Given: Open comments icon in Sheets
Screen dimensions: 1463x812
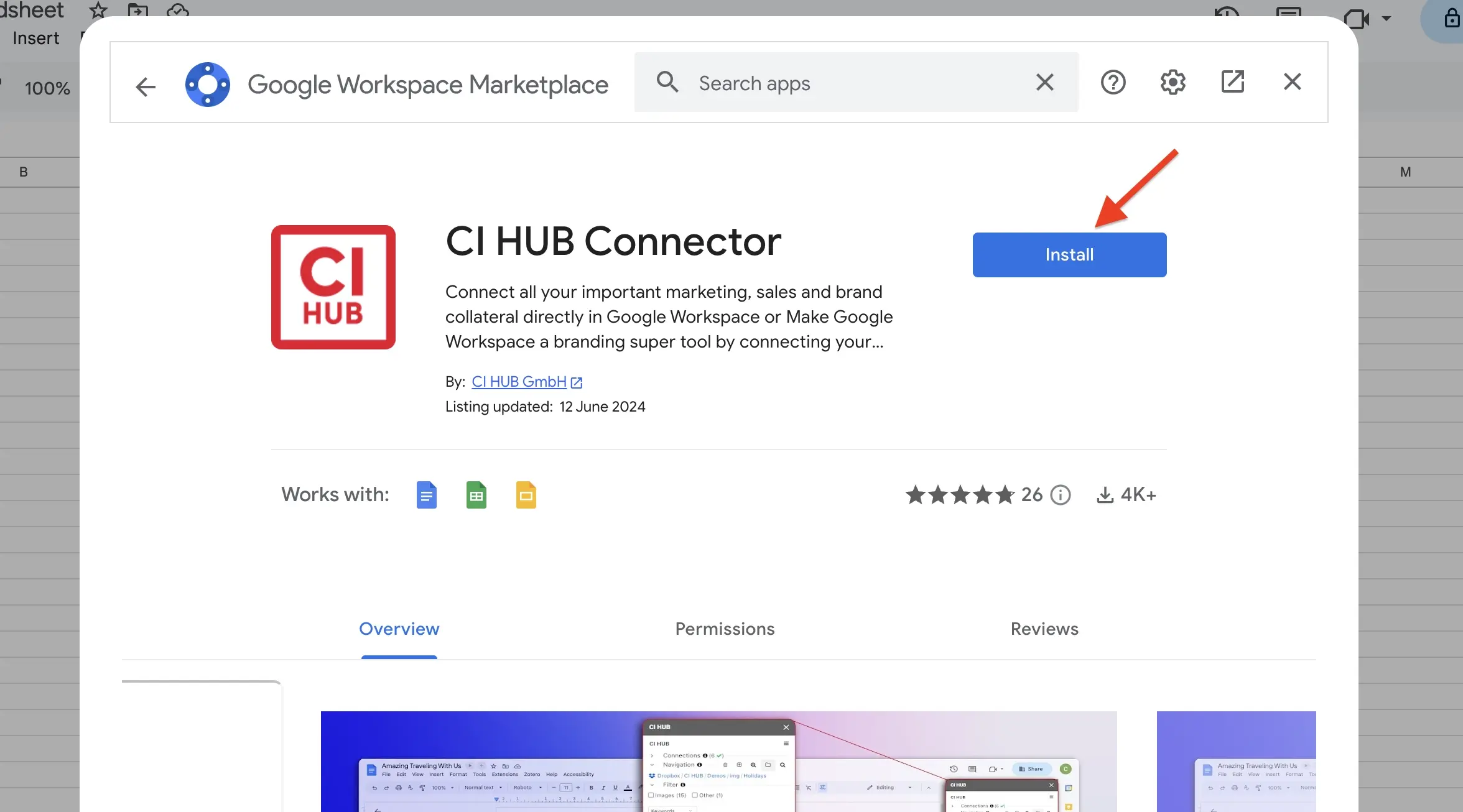Looking at the screenshot, I should (1288, 11).
